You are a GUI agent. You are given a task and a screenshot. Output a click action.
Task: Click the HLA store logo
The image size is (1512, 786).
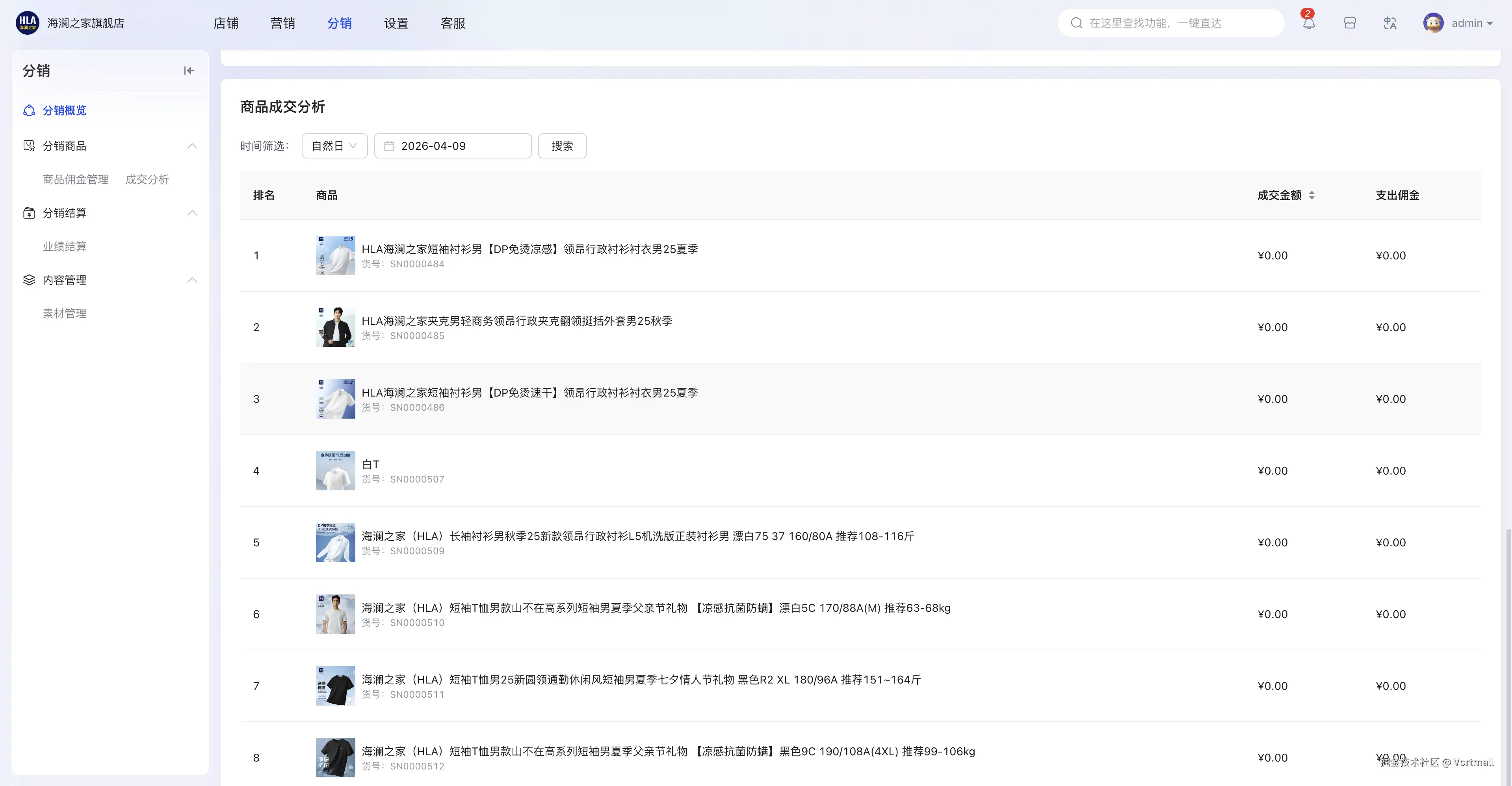[27, 23]
